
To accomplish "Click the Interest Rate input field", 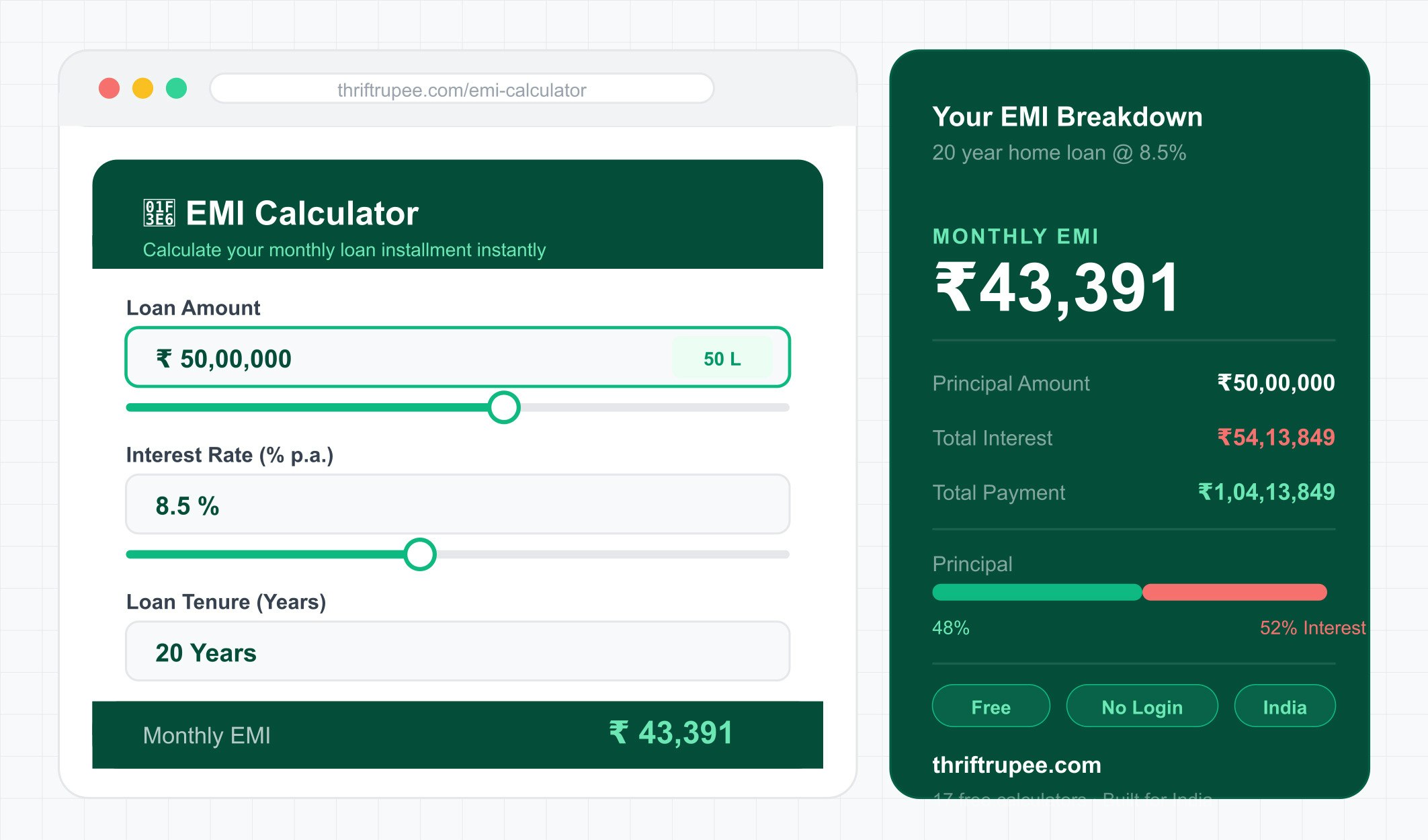I will pyautogui.click(x=457, y=504).
